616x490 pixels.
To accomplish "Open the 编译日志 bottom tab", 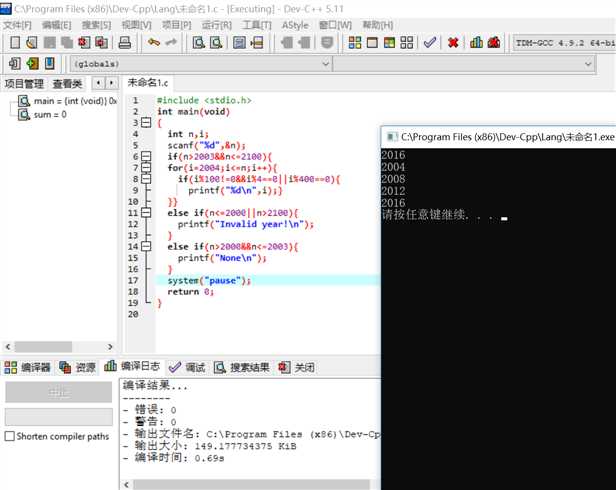I will coord(132,366).
